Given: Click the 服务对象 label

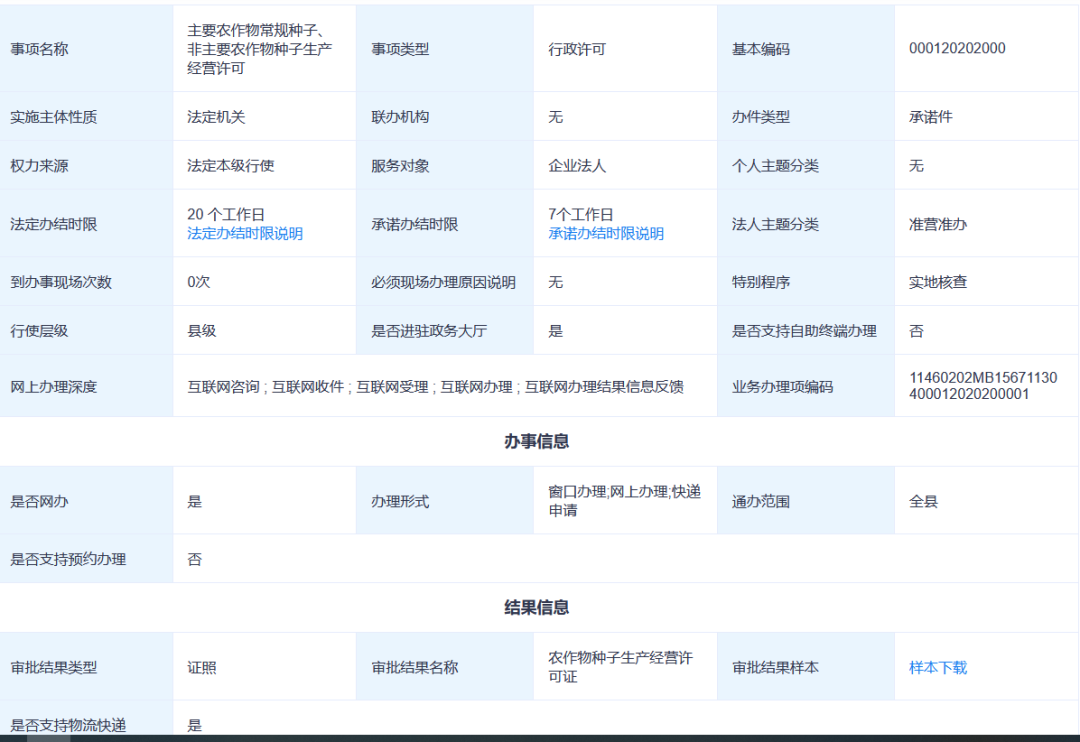Looking at the screenshot, I should pos(400,166).
